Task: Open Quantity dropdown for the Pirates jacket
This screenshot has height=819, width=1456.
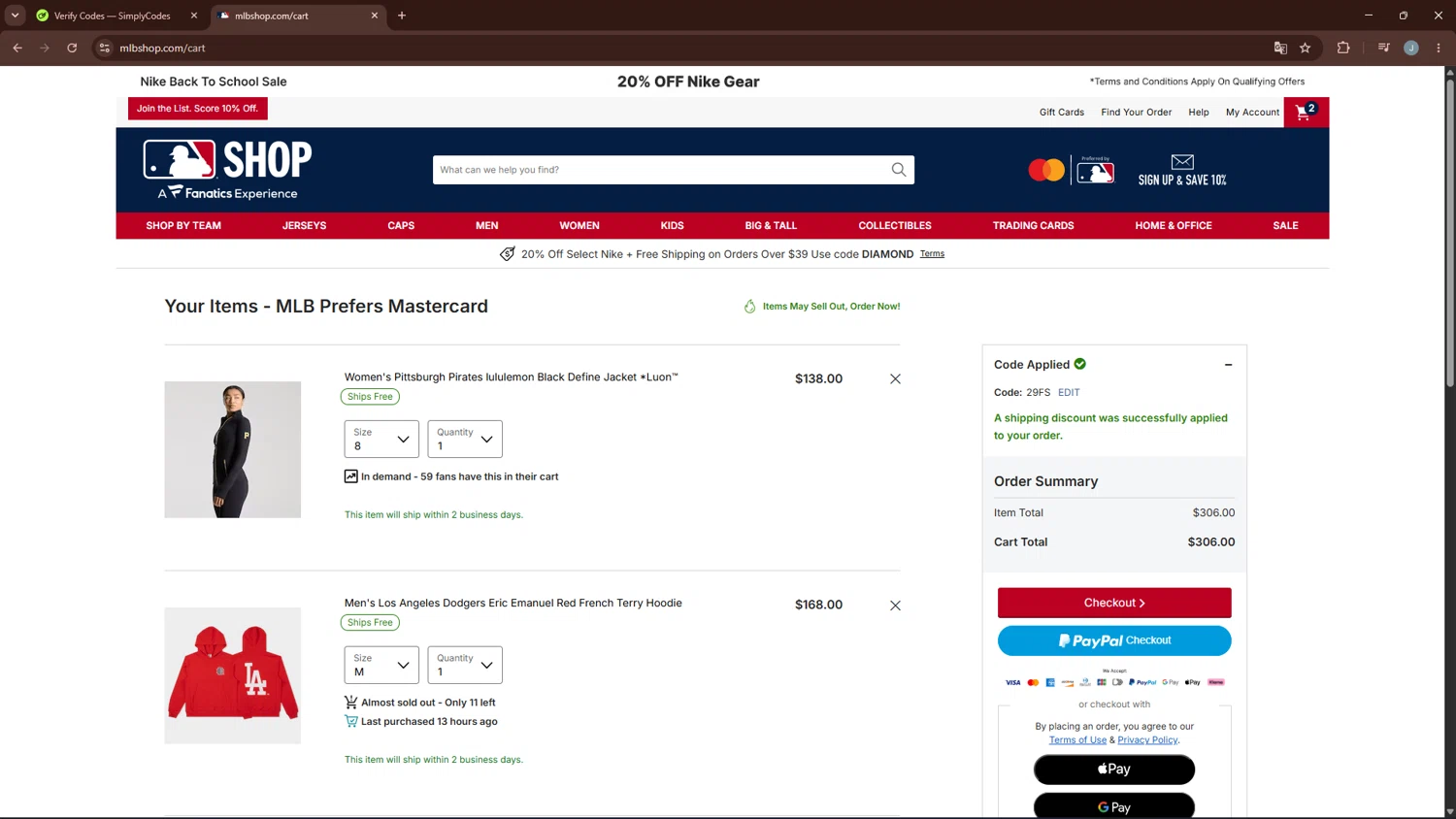Action: [465, 439]
